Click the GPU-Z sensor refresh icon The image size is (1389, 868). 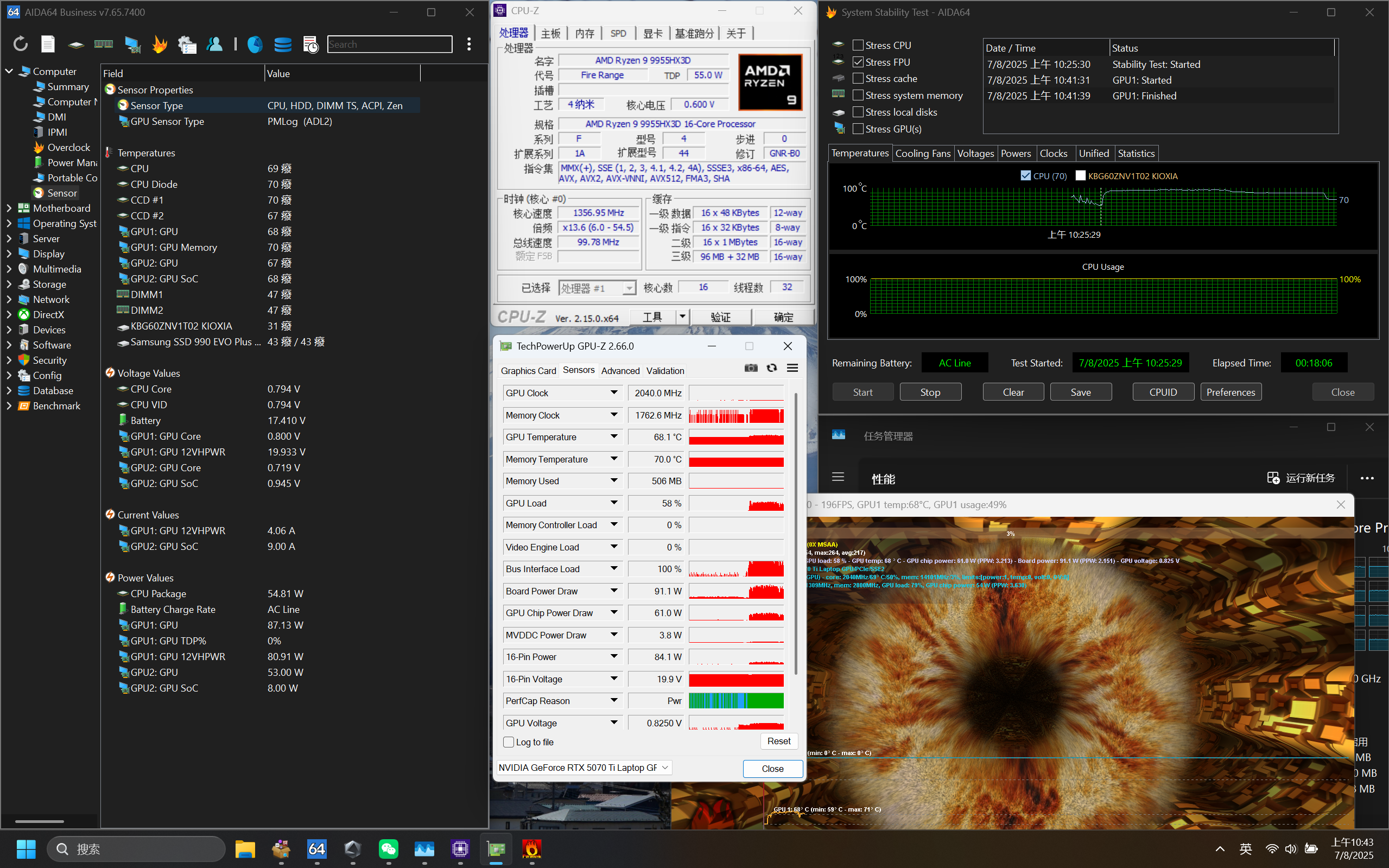pyautogui.click(x=771, y=368)
